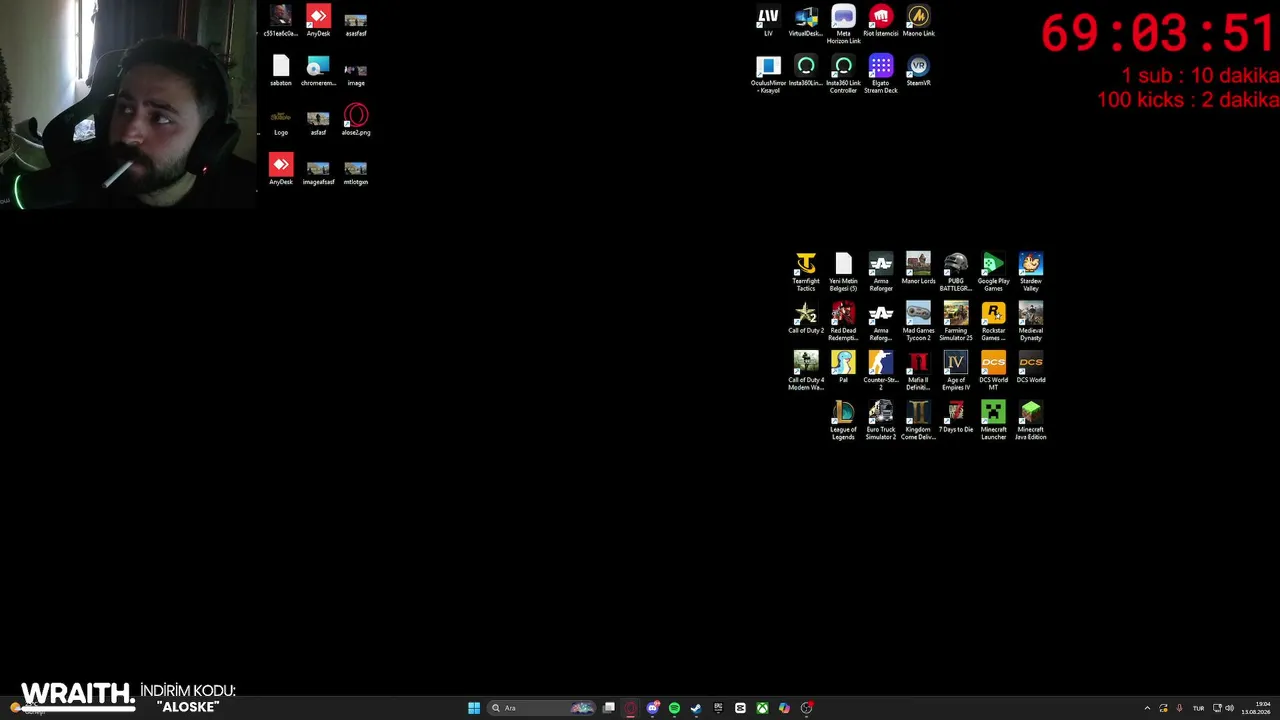Open the LIV desktop shortcut

point(768,21)
